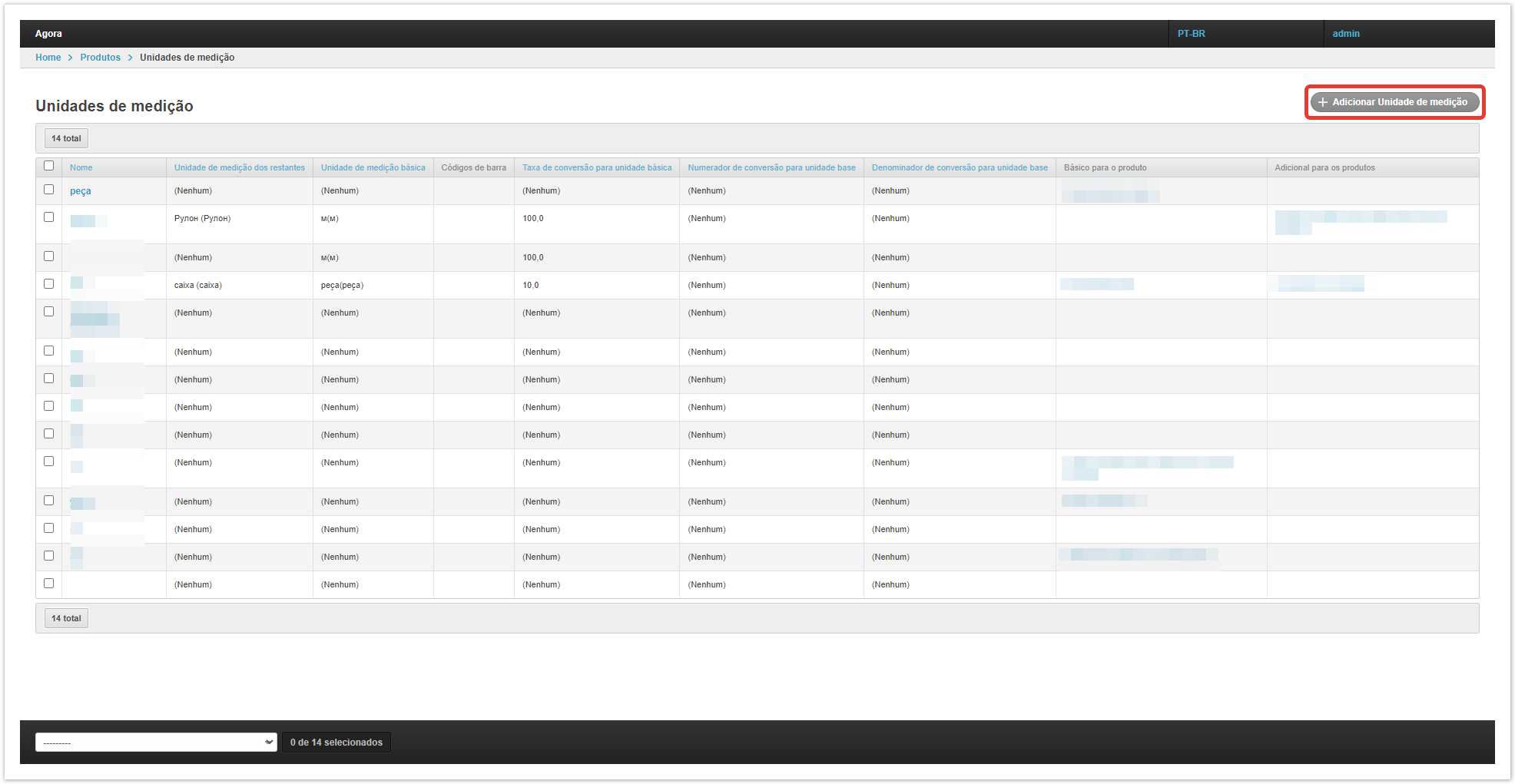1515x784 pixels.
Task: Click the Adicionar Unidade de medição button
Action: click(1394, 102)
